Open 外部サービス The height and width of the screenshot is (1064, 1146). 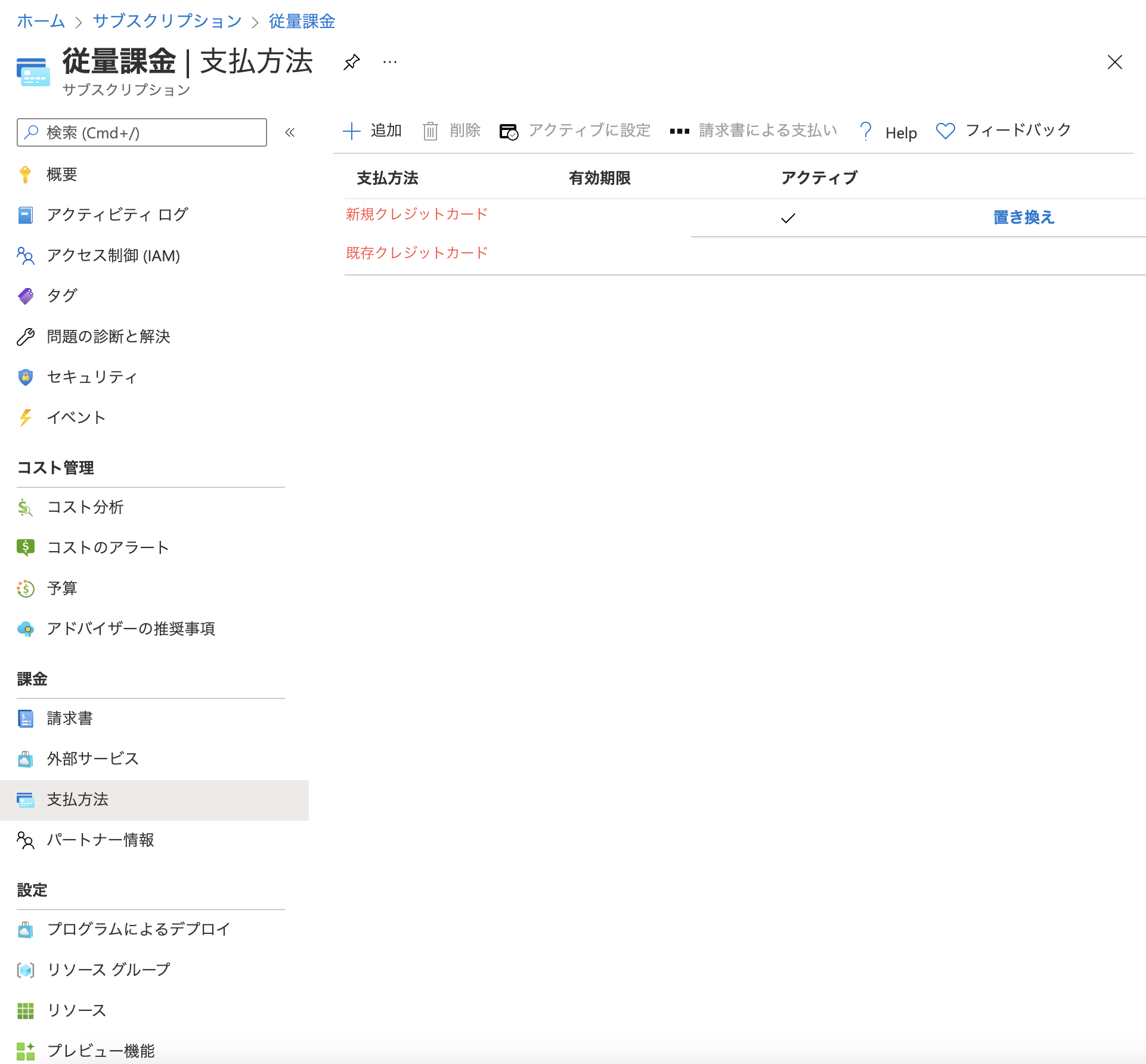click(92, 759)
